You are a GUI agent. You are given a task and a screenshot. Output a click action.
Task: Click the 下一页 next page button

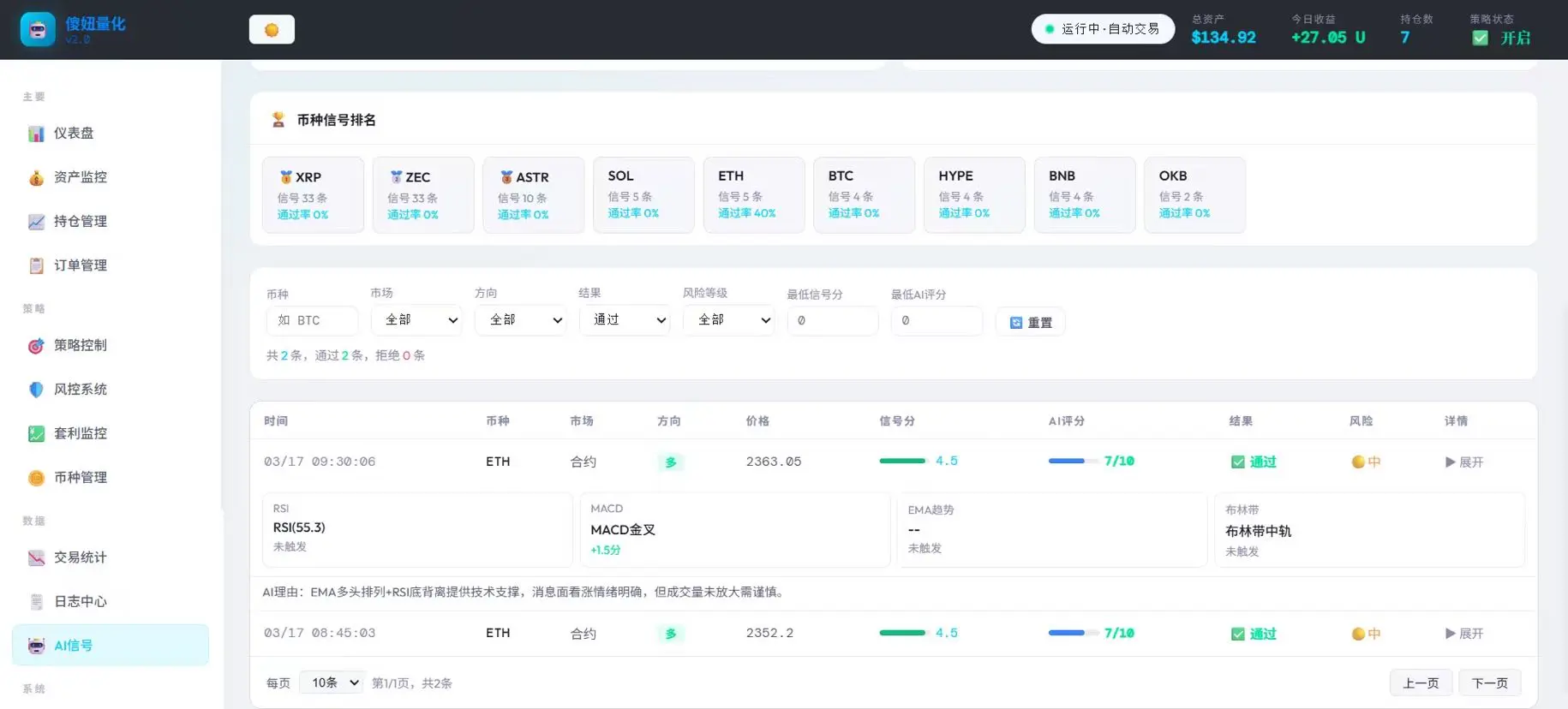pos(1489,683)
